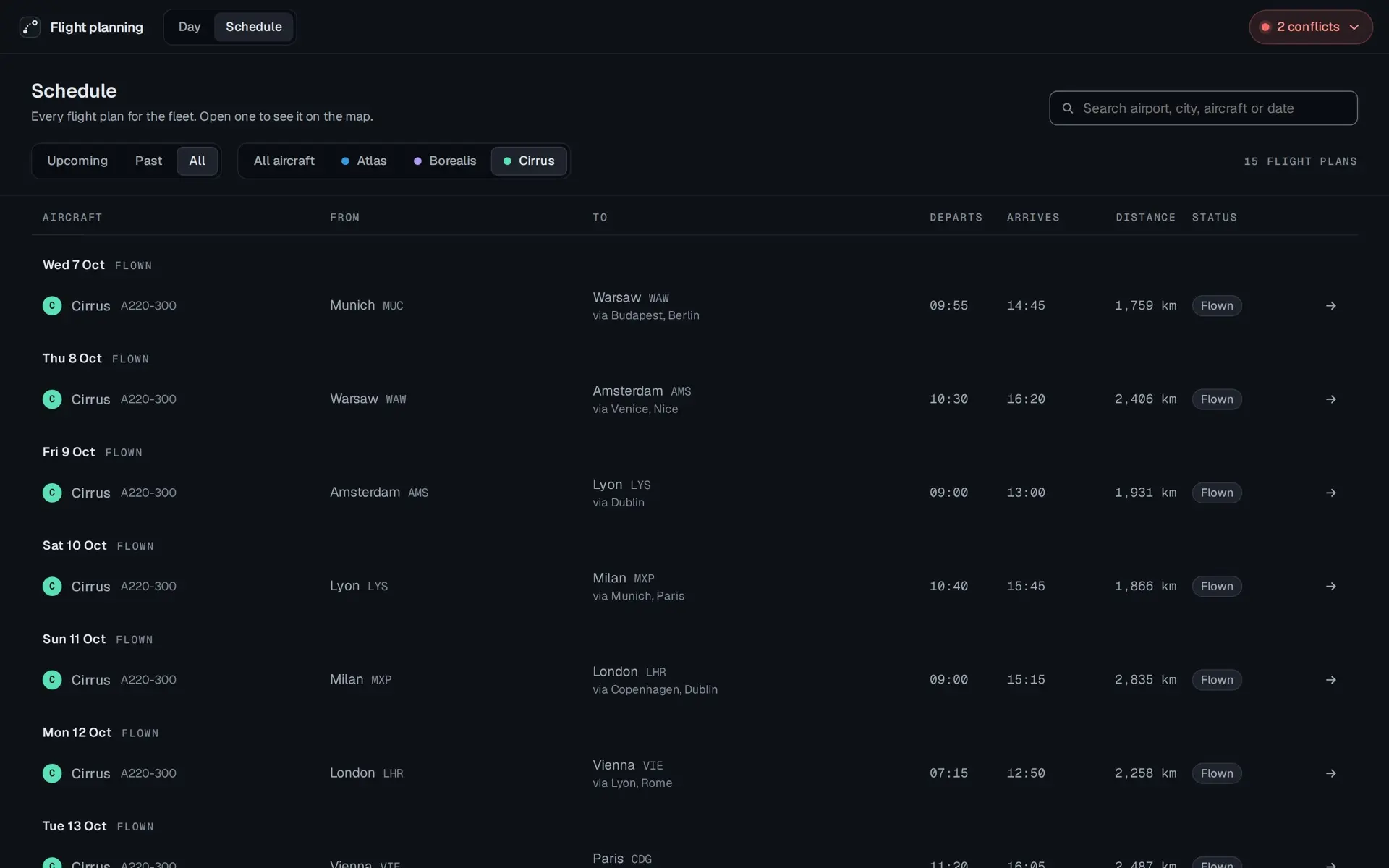This screenshot has height=868, width=1389.
Task: Click the Arrives column header
Action: (1033, 217)
